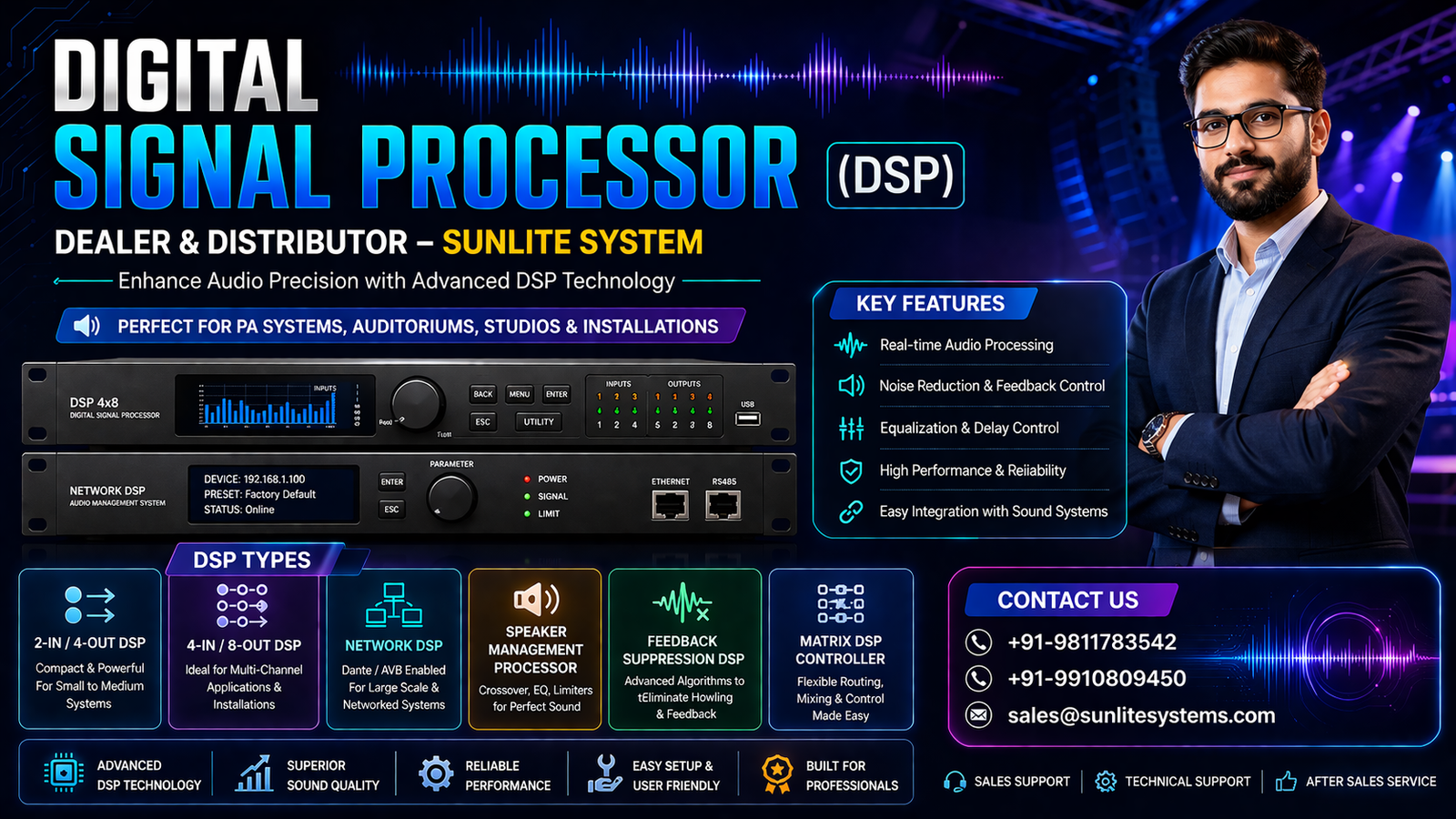Viewport: 1456px width, 819px height.
Task: Click the "DEALER & DISTRIBUTOR" heading text
Action: click(x=231, y=242)
